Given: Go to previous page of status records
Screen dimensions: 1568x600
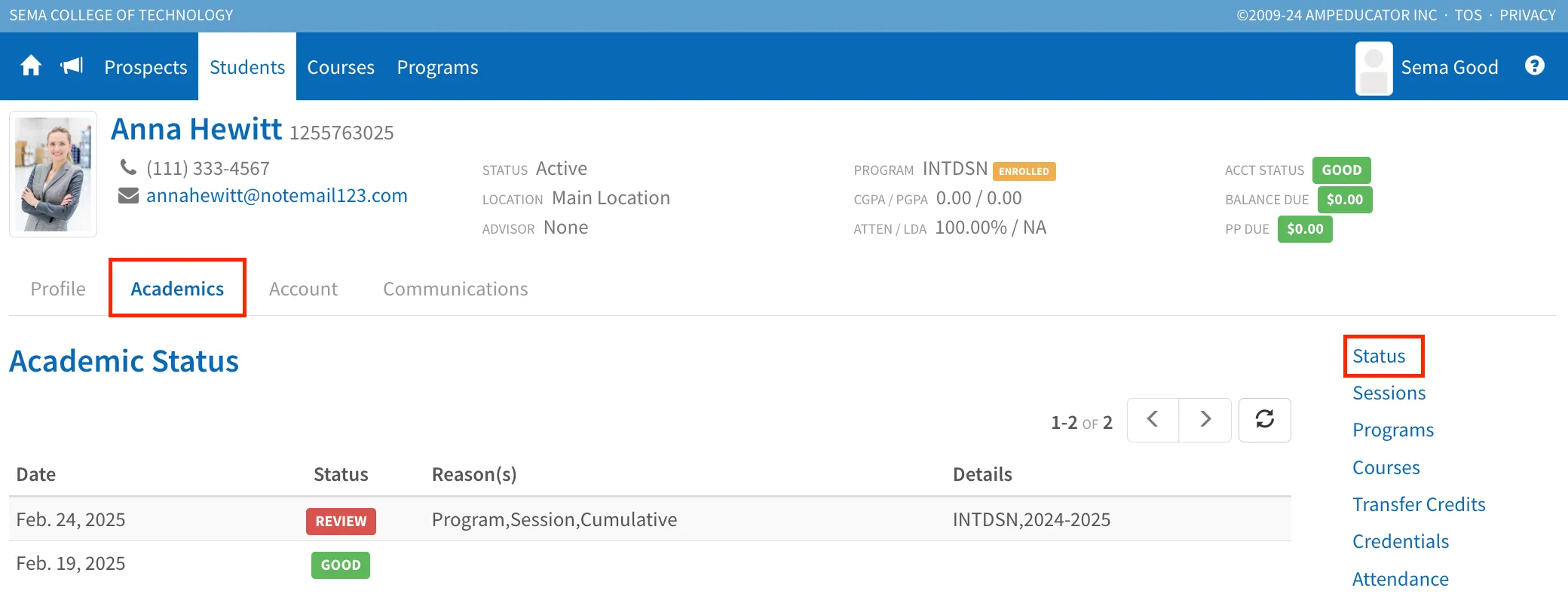Looking at the screenshot, I should (1153, 420).
